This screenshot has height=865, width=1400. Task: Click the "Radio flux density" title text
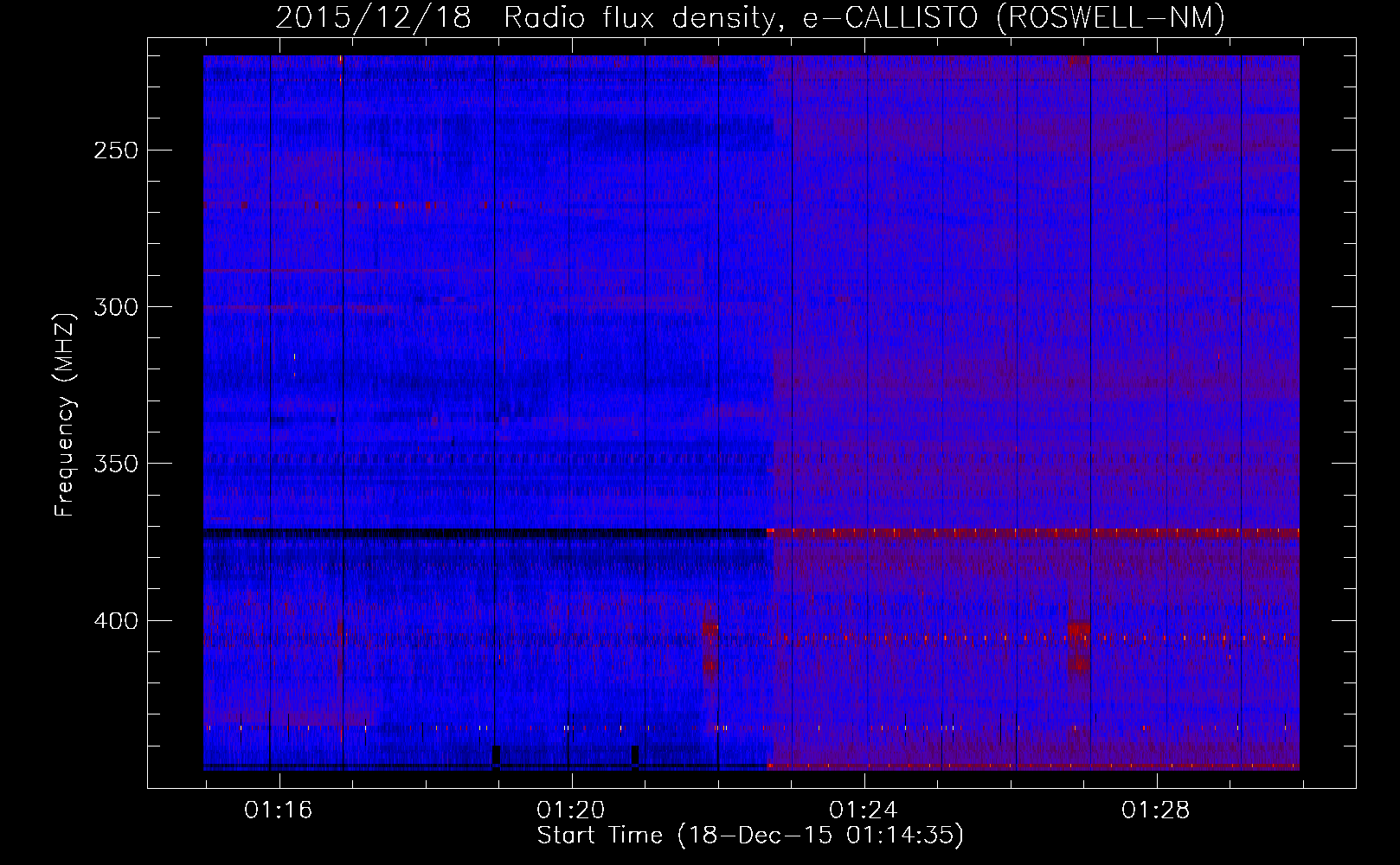pyautogui.click(x=645, y=18)
